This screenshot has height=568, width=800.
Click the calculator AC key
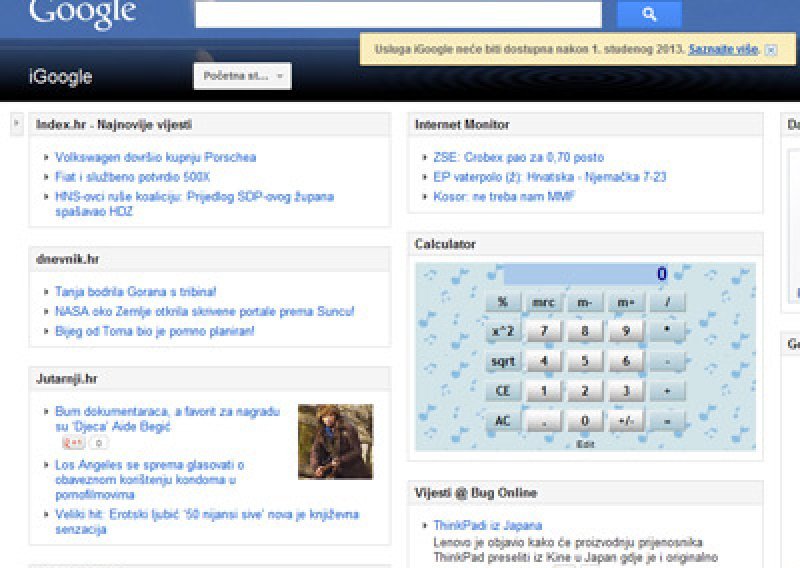tap(503, 422)
